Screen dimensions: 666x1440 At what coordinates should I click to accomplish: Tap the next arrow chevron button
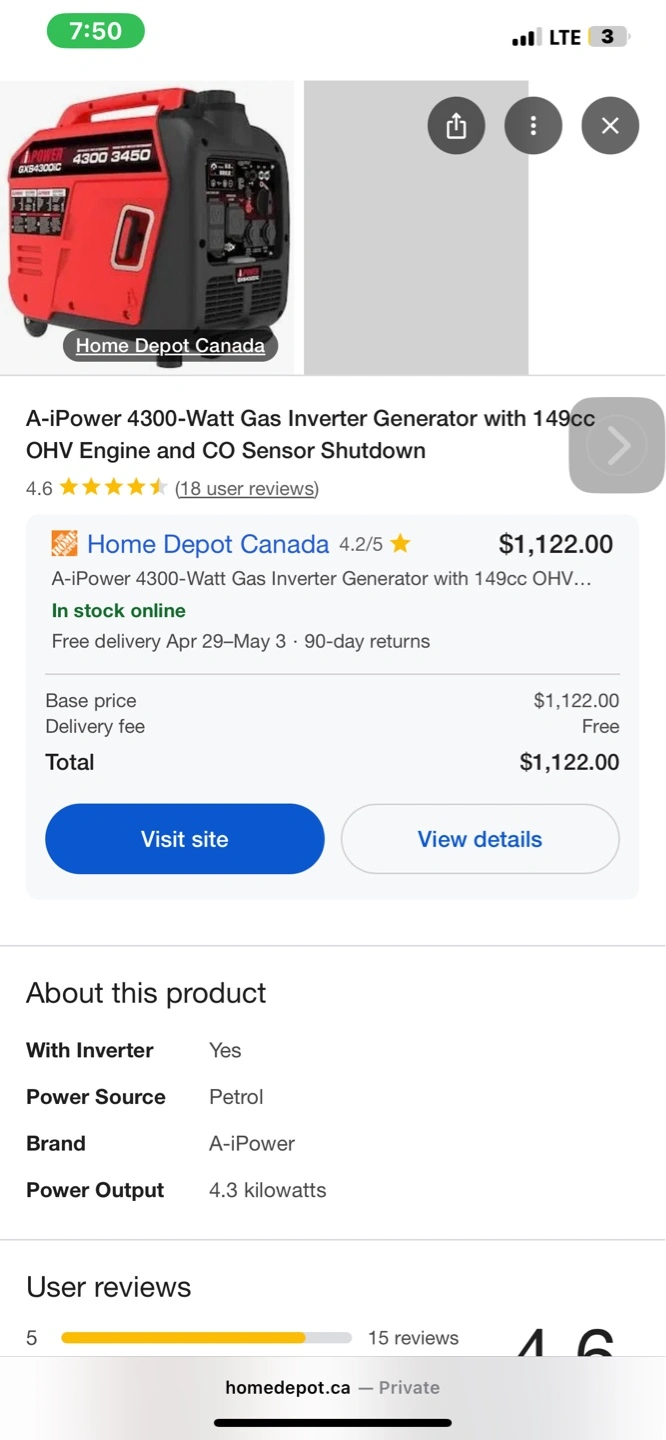click(617, 445)
